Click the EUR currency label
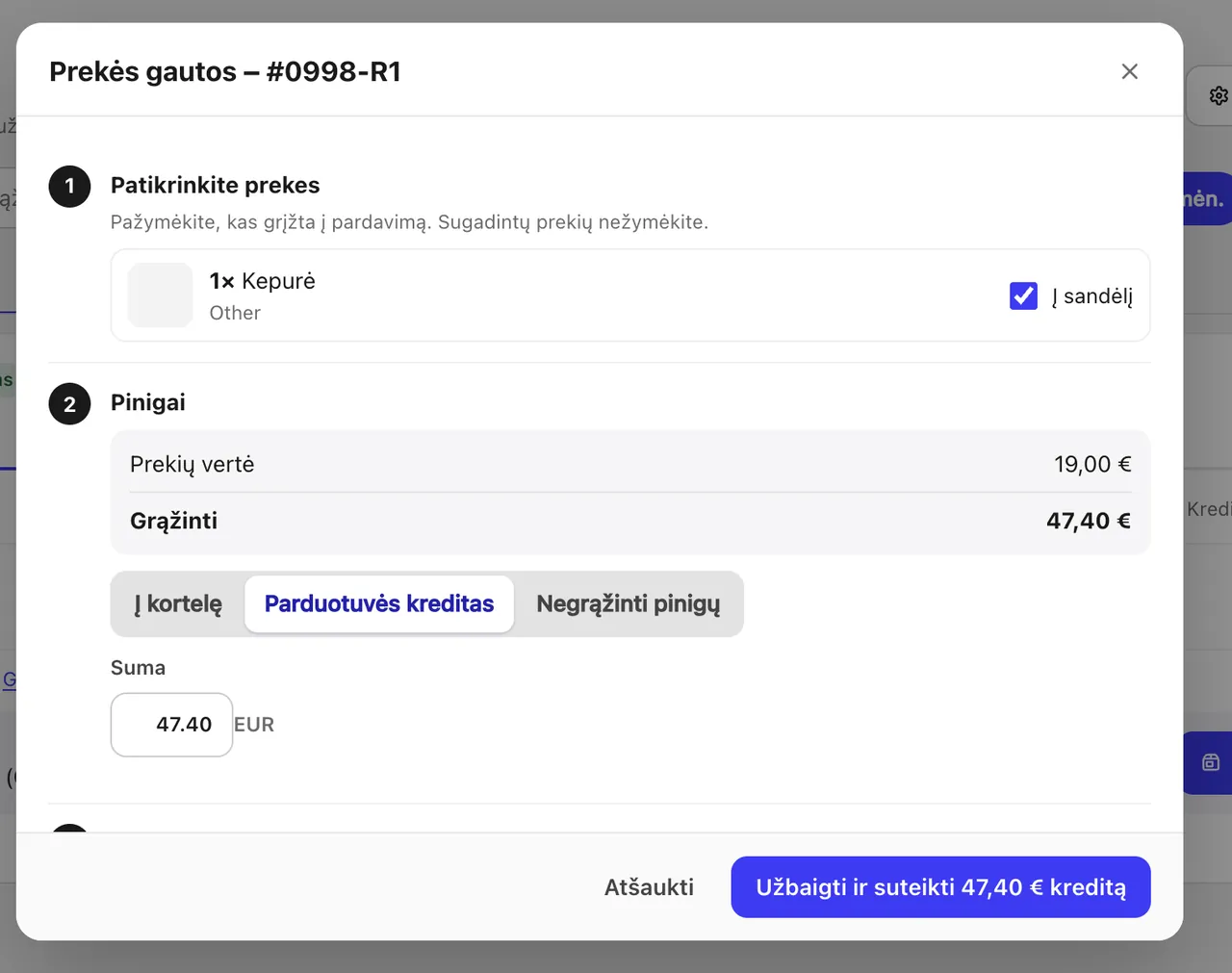This screenshot has width=1232, height=973. pos(254,725)
